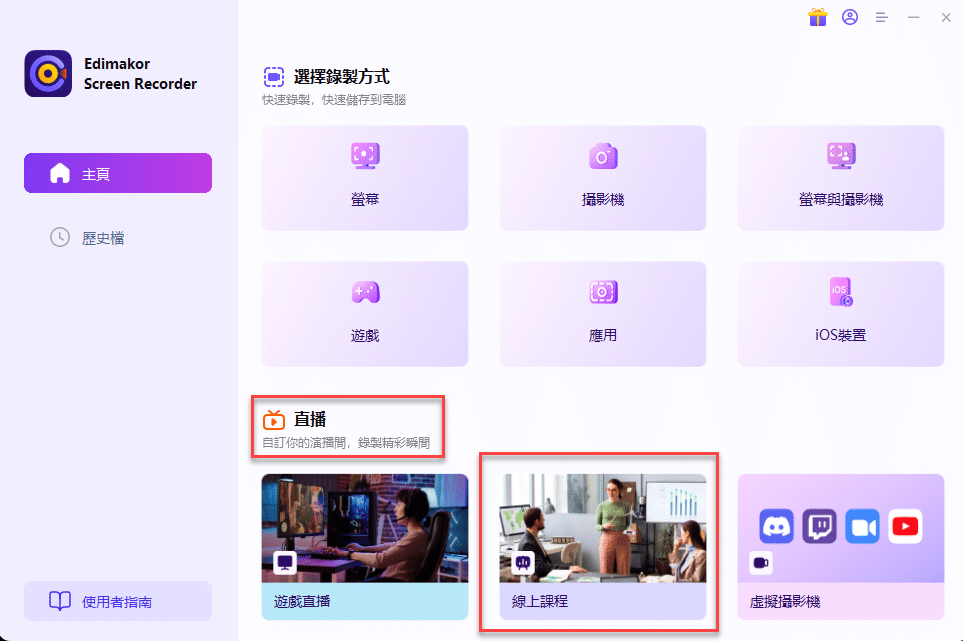Click the 直播 live TV icon
This screenshot has height=641, width=963.
(274, 419)
